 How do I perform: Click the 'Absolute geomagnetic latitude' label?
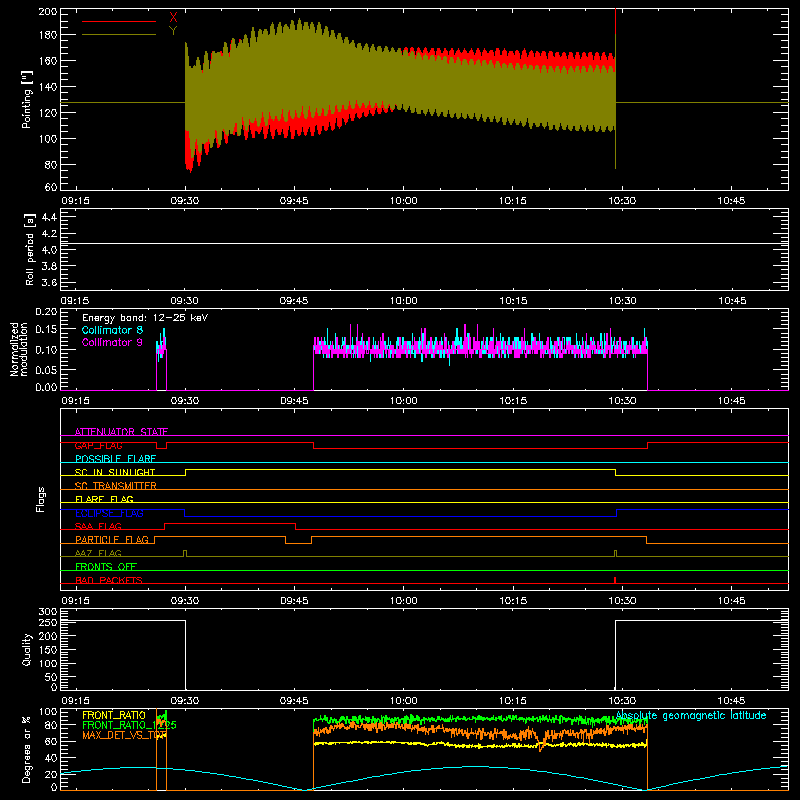coord(691,716)
